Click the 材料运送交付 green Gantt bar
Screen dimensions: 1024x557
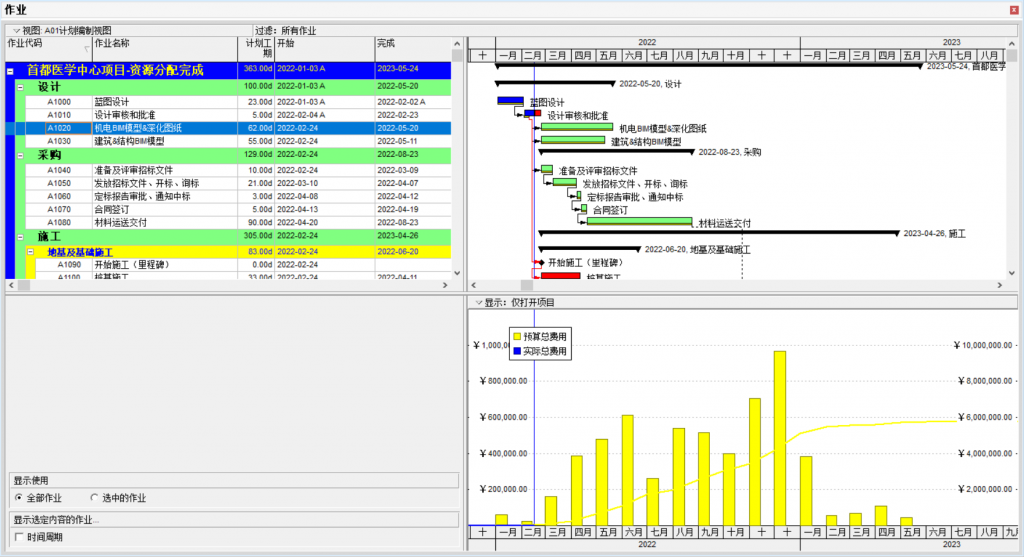coord(639,221)
